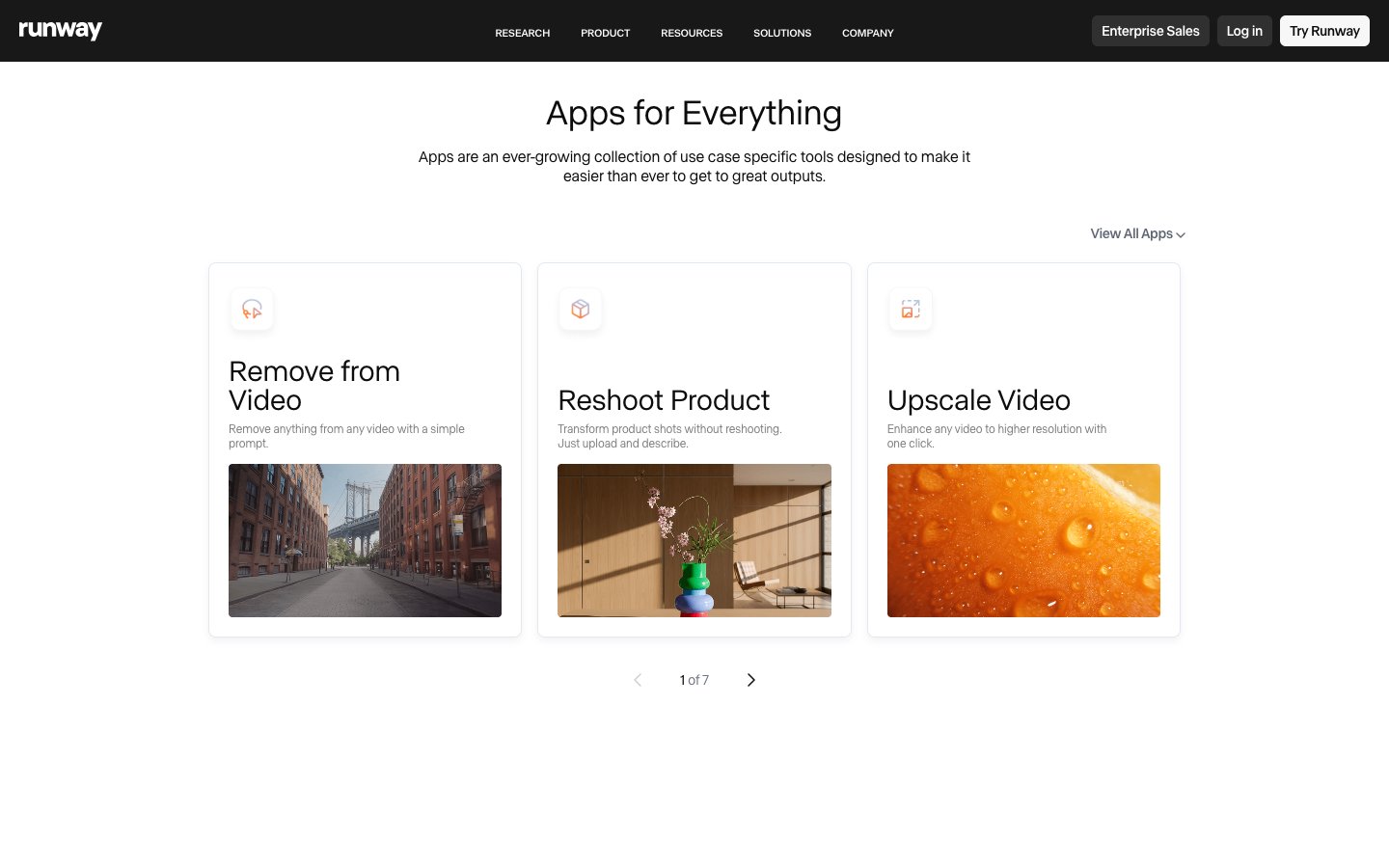The width and height of the screenshot is (1389, 868).
Task: Open the Product navigation menu
Action: (605, 33)
